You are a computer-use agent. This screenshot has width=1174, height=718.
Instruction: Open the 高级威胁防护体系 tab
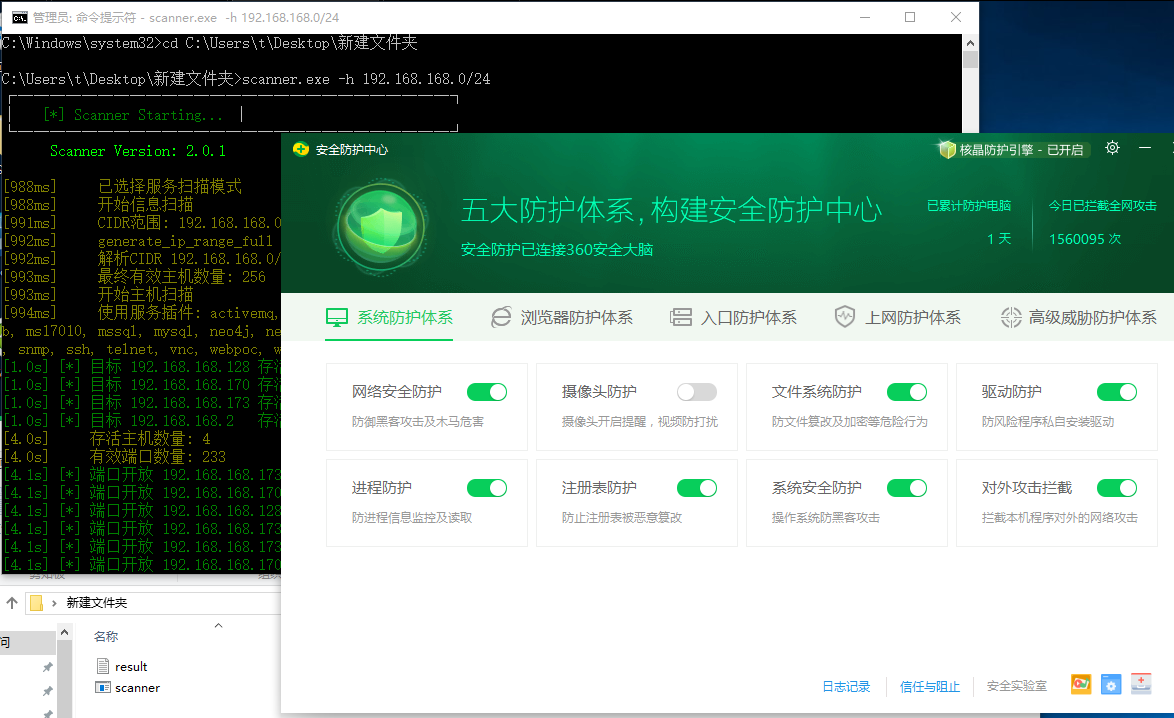click(1078, 317)
